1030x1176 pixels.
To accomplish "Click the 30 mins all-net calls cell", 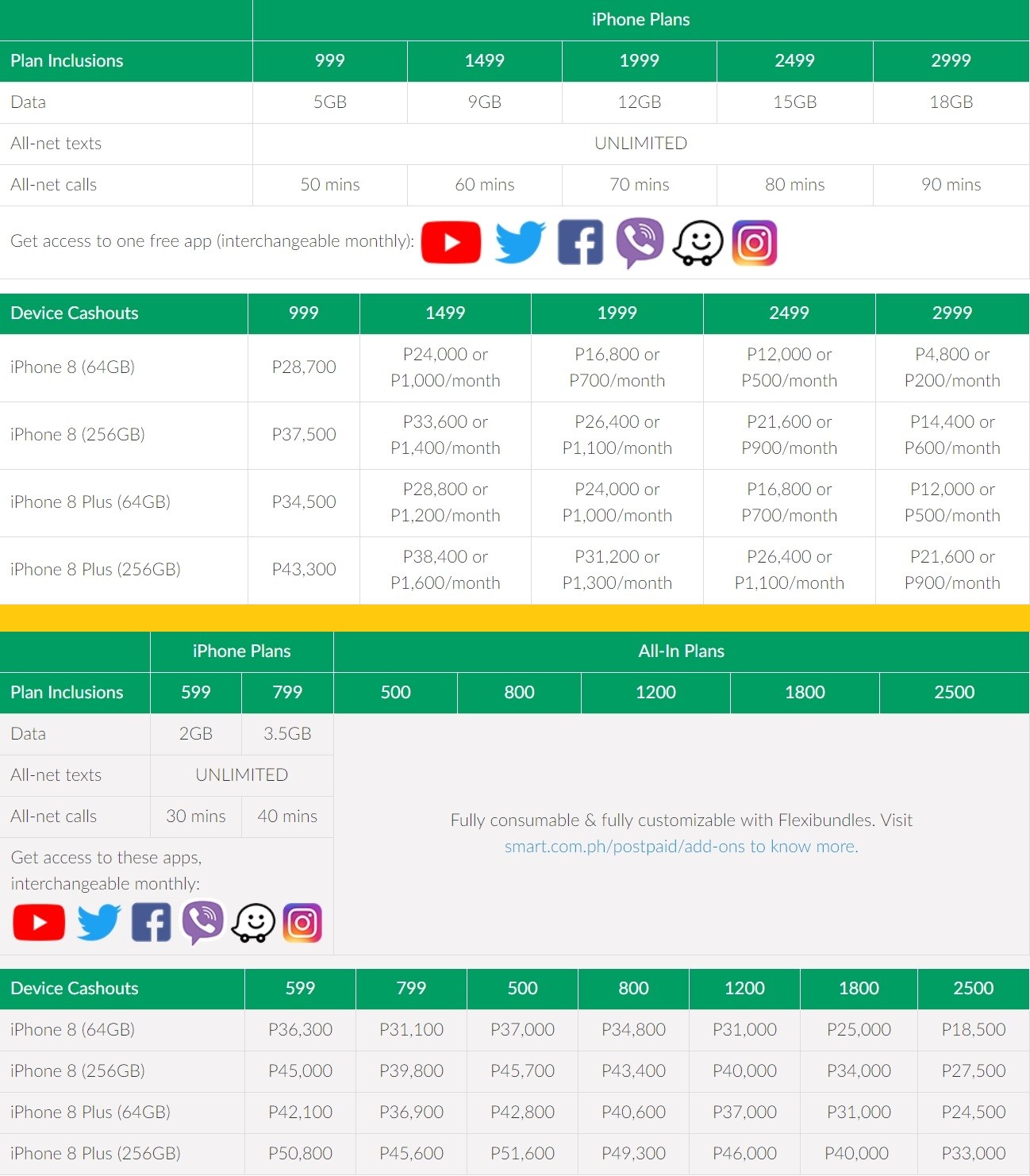I will (196, 817).
